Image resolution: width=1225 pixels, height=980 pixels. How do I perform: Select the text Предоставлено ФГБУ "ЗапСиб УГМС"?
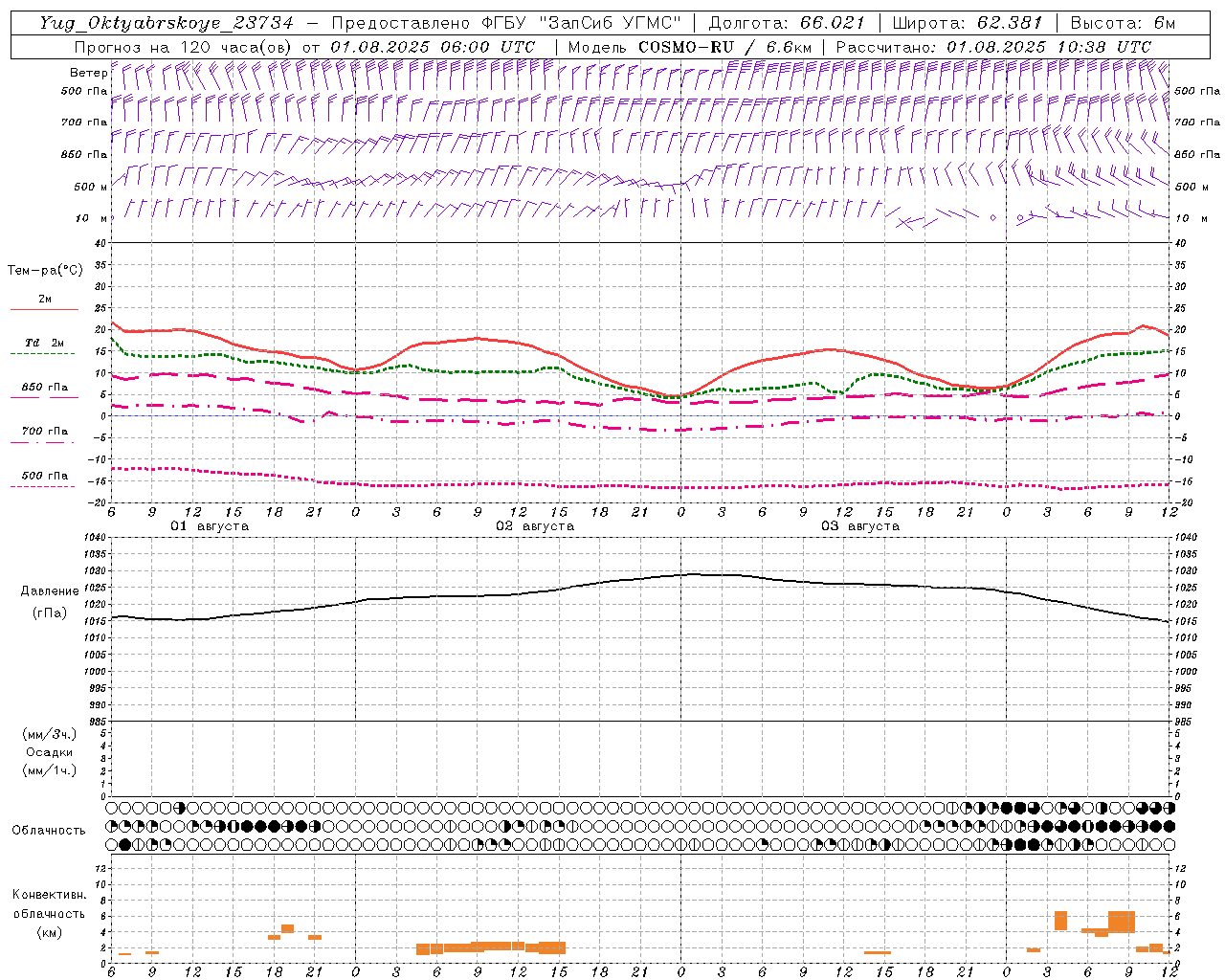click(505, 23)
